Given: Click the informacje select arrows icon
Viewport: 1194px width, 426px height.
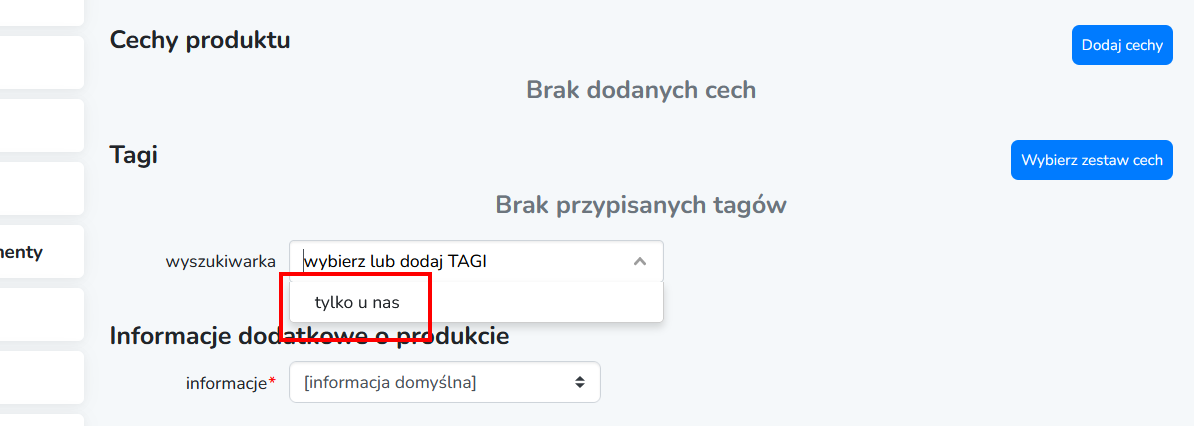Looking at the screenshot, I should coord(579,382).
